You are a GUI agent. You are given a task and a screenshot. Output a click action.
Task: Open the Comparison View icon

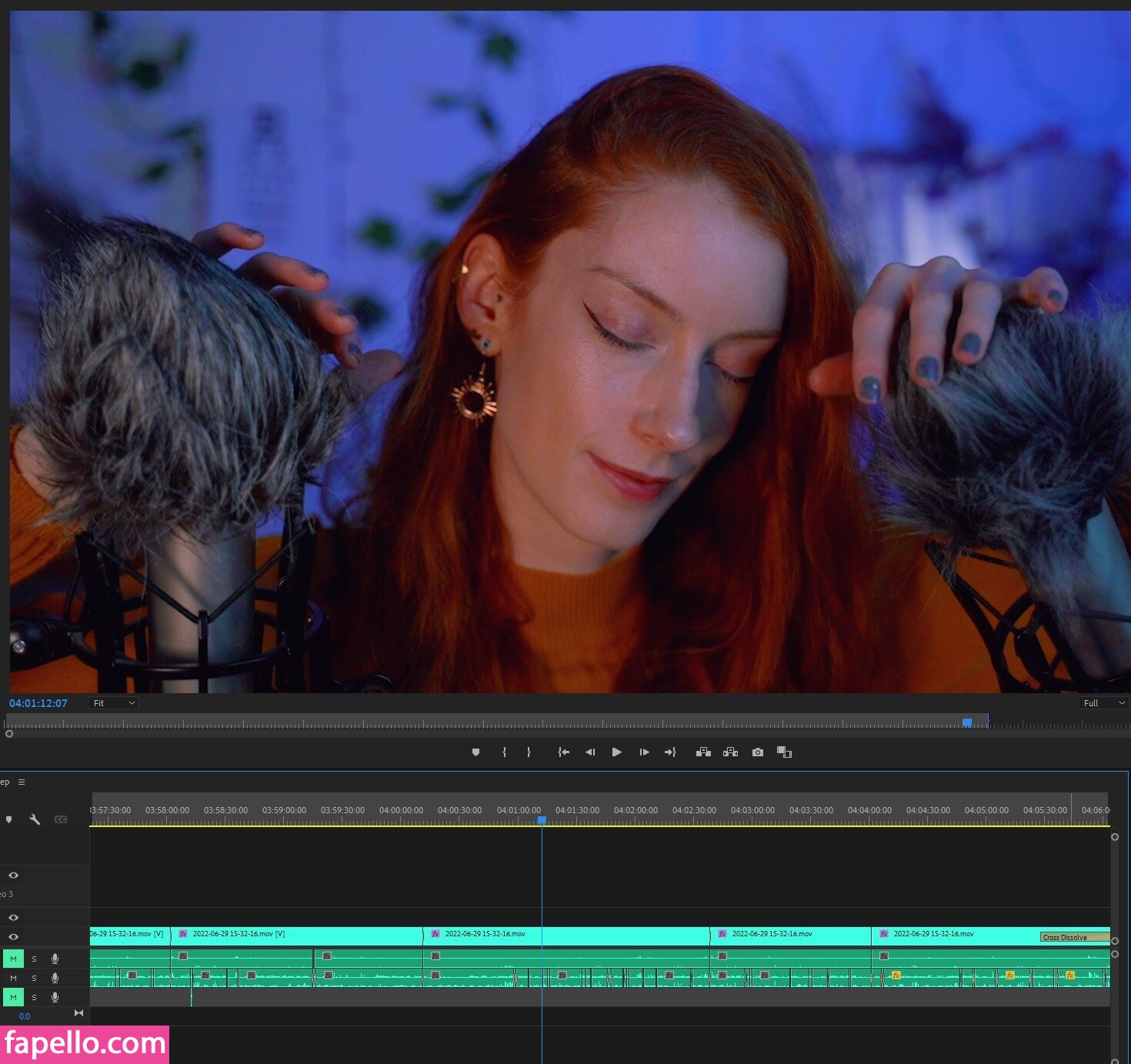point(784,752)
